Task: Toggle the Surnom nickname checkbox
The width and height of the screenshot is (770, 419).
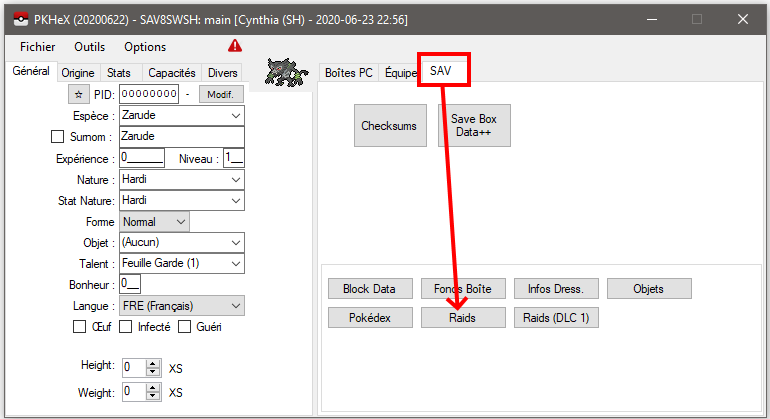Action: tap(57, 136)
